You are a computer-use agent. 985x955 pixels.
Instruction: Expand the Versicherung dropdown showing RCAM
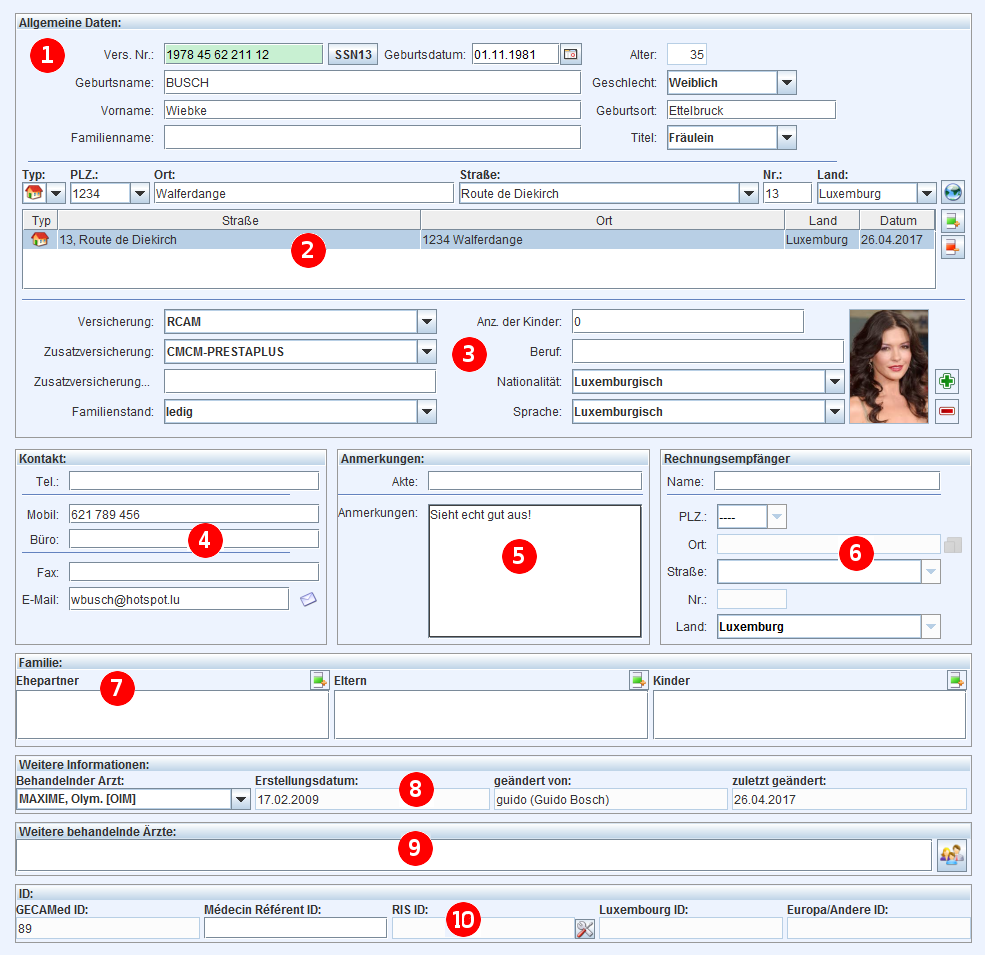click(x=427, y=322)
